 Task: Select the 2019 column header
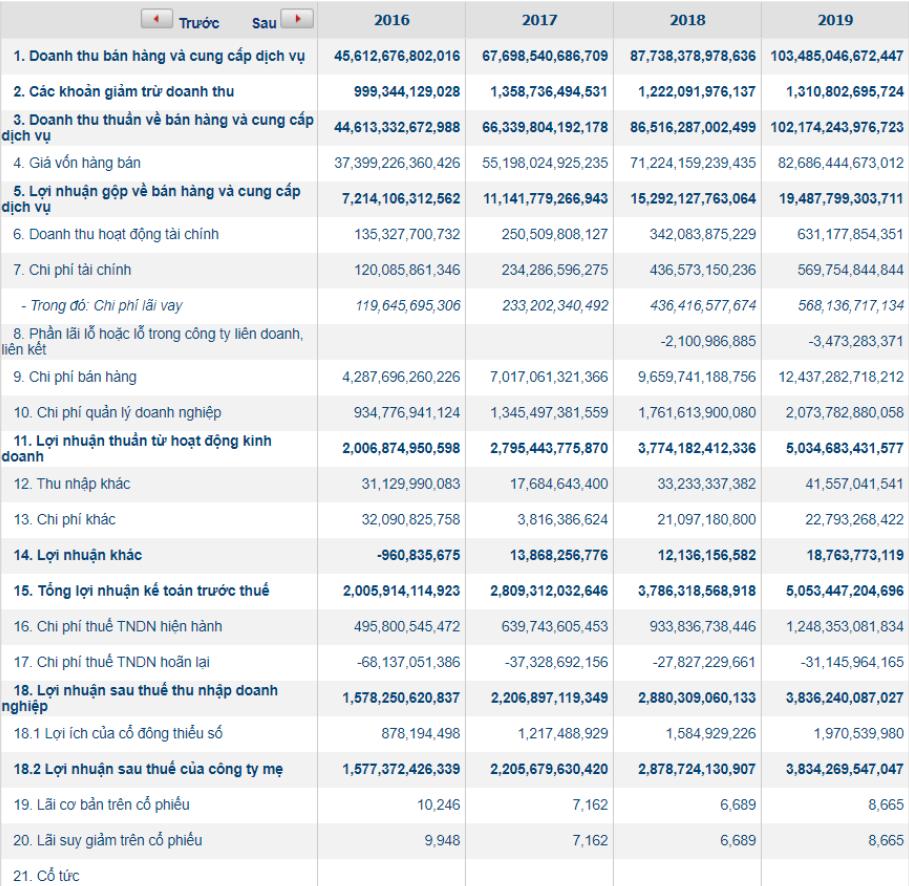pyautogui.click(x=835, y=20)
